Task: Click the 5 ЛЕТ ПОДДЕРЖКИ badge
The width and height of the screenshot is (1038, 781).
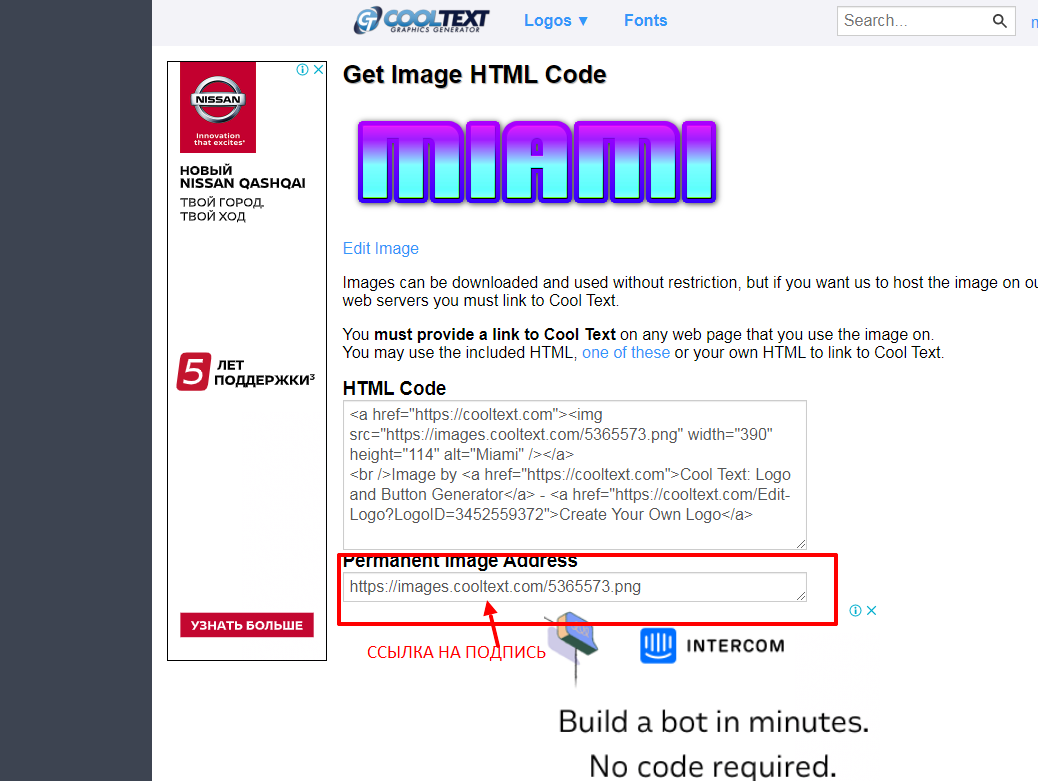Action: [246, 371]
